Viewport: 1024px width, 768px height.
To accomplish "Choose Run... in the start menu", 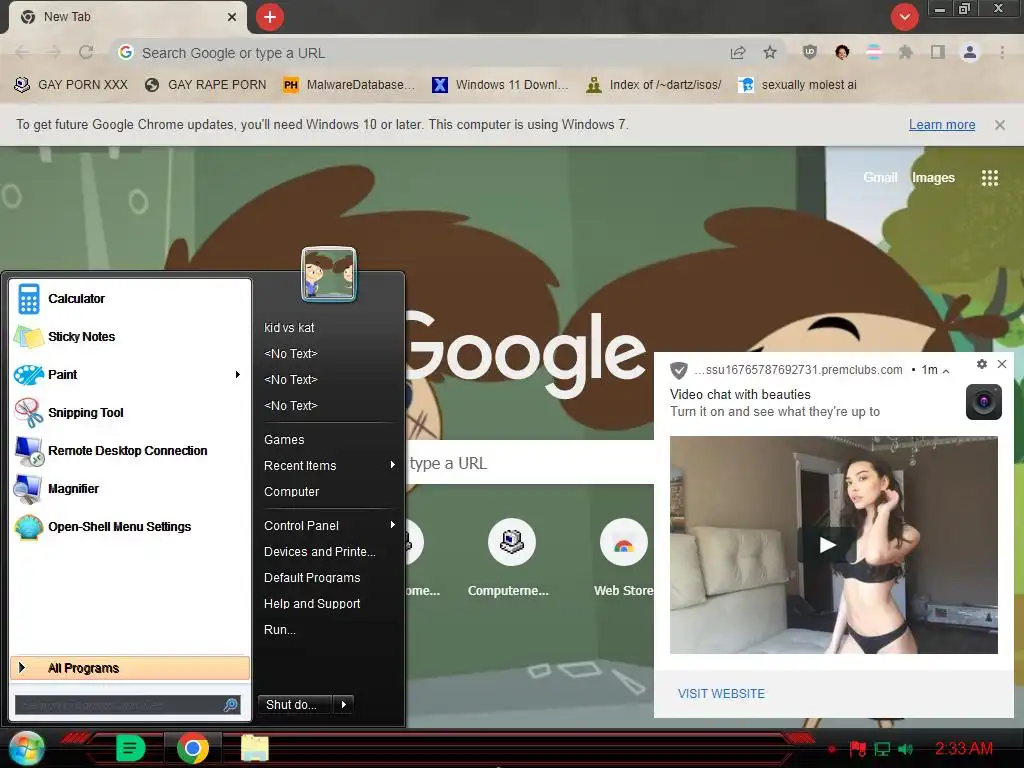I will (x=280, y=630).
